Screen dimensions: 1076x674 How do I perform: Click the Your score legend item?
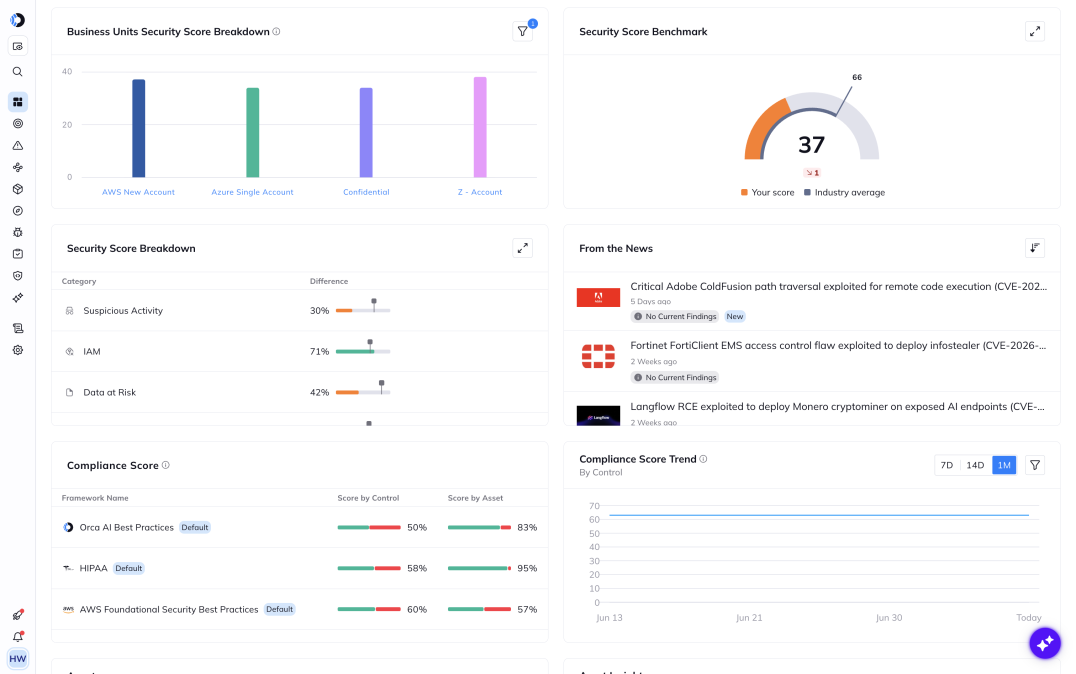tap(767, 193)
